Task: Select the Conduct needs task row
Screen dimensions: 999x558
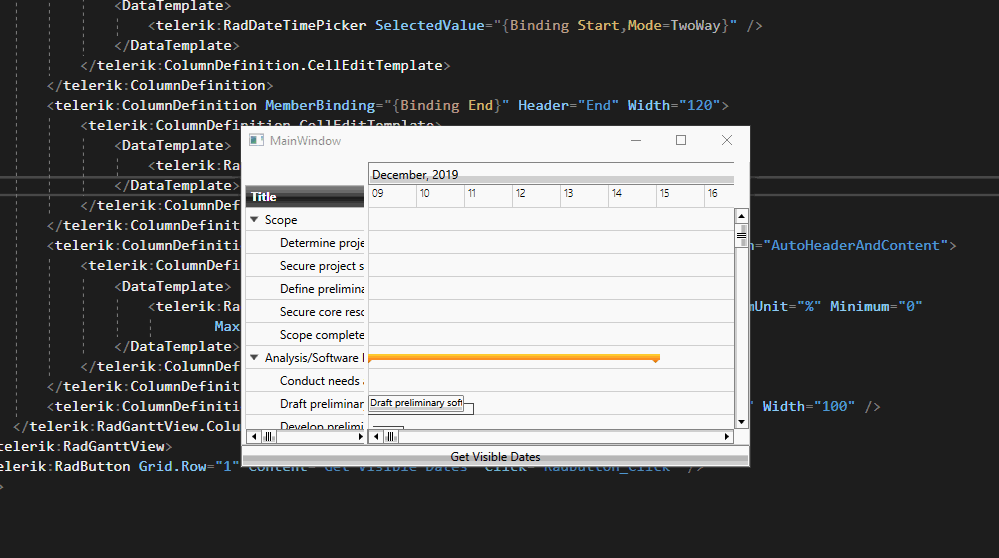Action: pyautogui.click(x=321, y=381)
